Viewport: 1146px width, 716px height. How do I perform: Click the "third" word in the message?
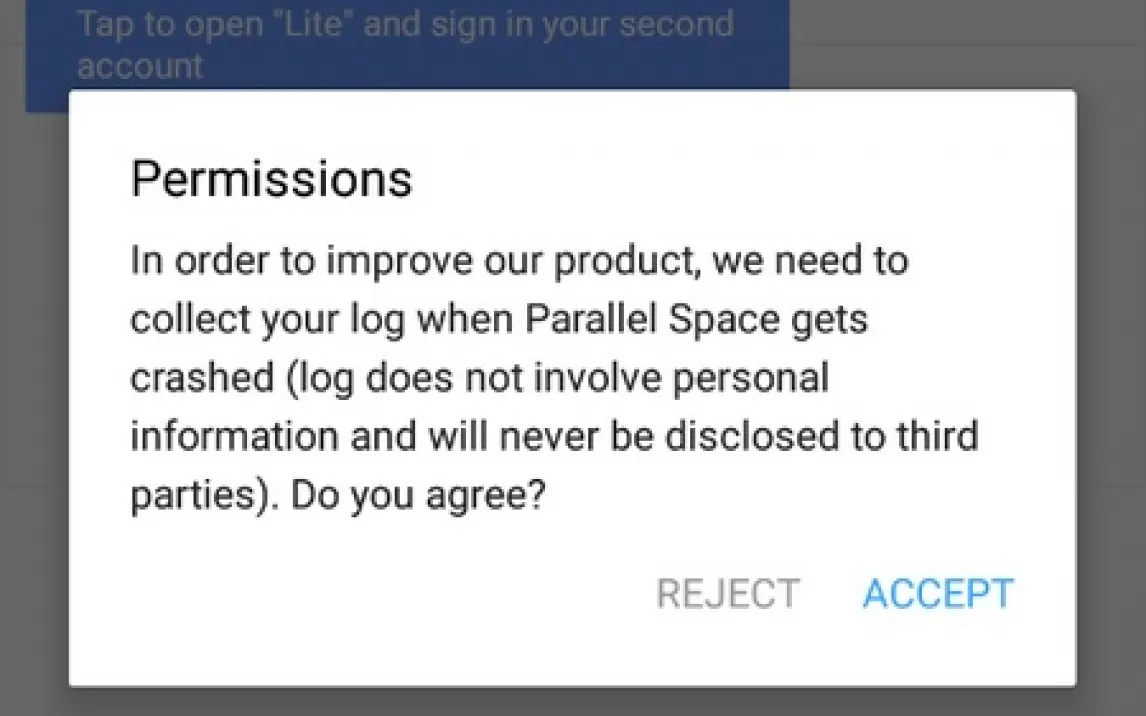coord(937,436)
